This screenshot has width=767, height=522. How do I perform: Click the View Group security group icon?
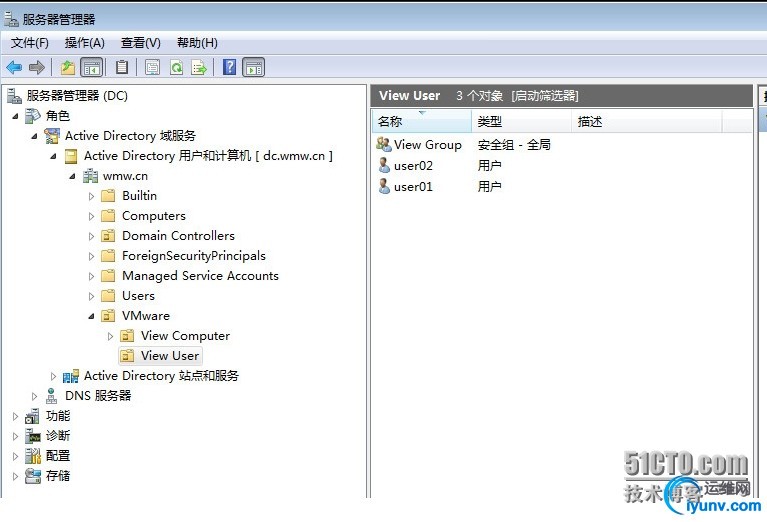[384, 144]
